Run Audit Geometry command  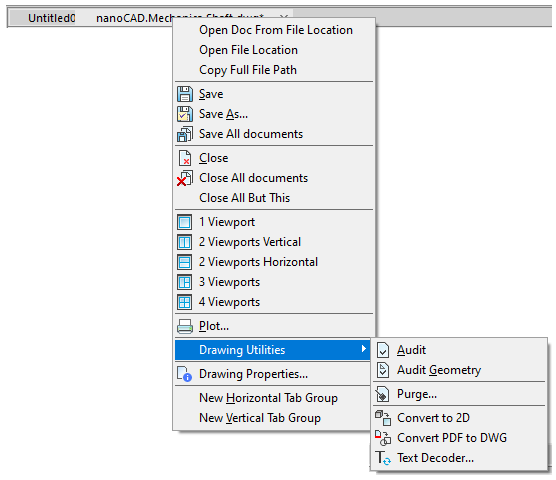pyautogui.click(x=459, y=370)
